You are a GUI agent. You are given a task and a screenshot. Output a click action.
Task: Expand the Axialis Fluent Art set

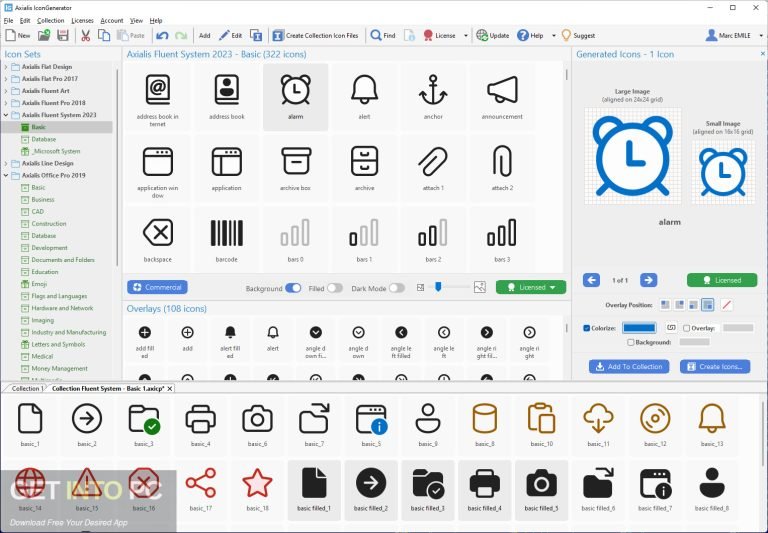click(6, 91)
